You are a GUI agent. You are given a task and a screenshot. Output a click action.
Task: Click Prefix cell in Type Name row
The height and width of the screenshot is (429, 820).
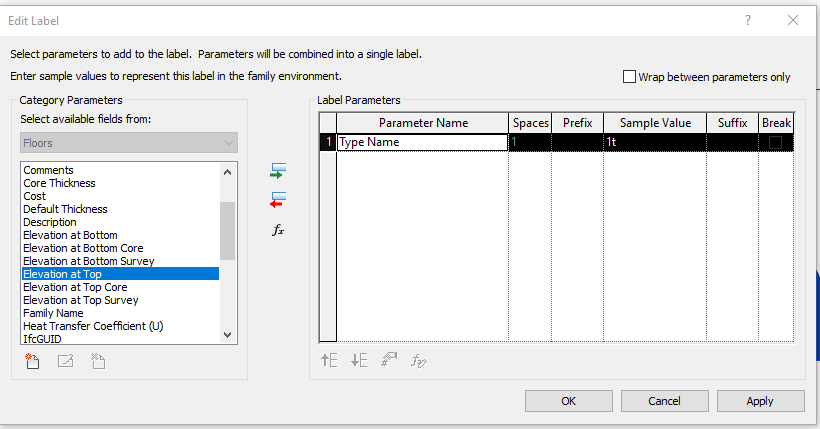click(x=577, y=142)
